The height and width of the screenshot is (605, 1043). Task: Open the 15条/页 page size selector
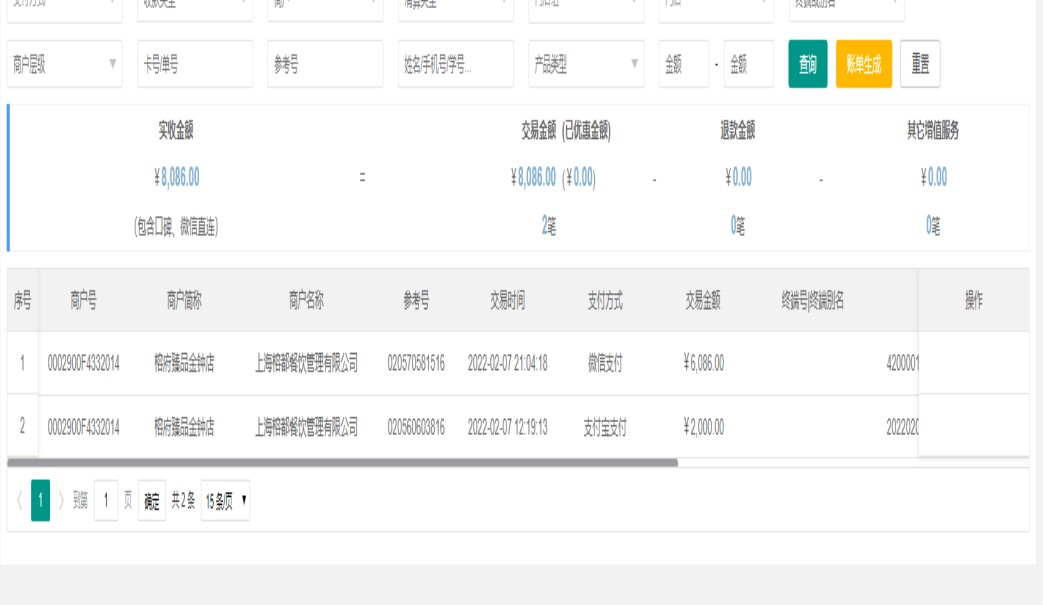(226, 502)
